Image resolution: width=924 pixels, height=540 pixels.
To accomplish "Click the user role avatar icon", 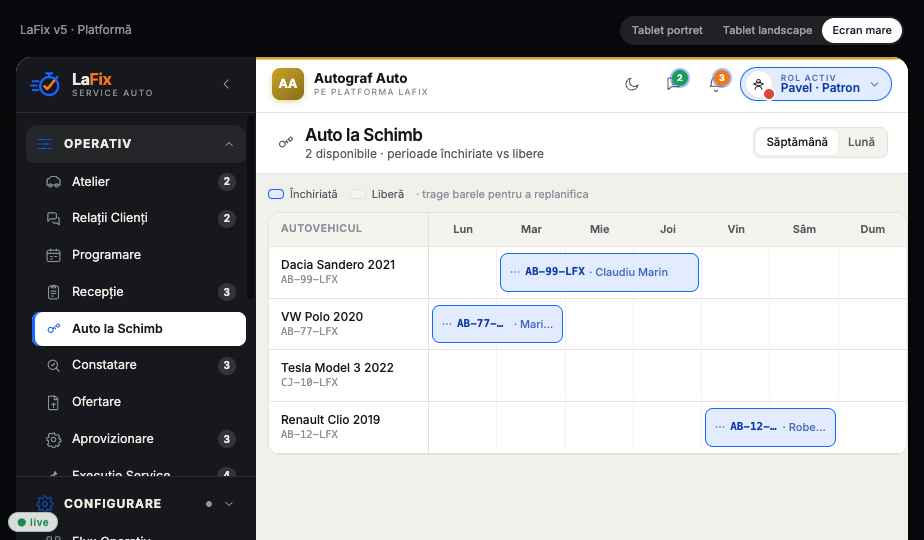I will (759, 84).
